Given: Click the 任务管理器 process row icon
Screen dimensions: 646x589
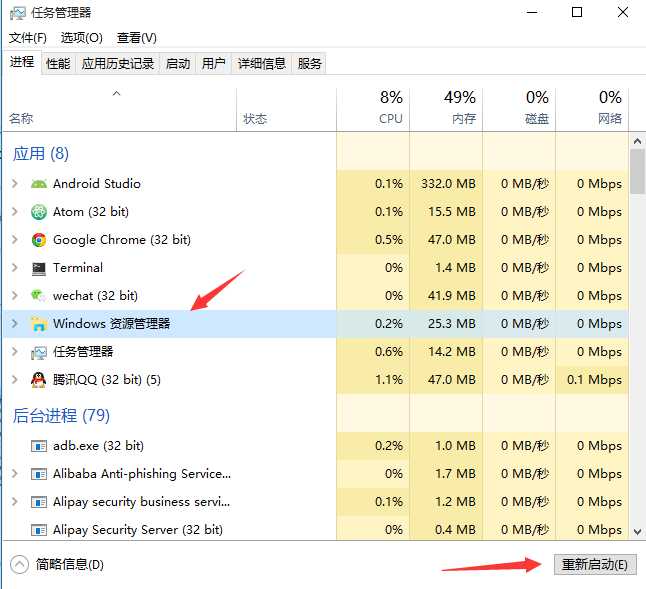Looking at the screenshot, I should 39,352.
